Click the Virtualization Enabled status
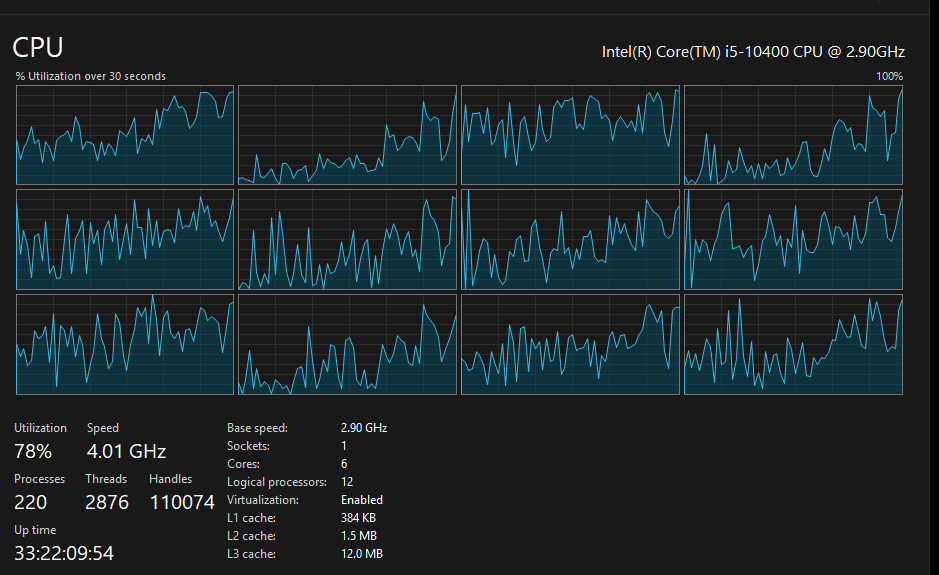The image size is (939, 575). (361, 500)
